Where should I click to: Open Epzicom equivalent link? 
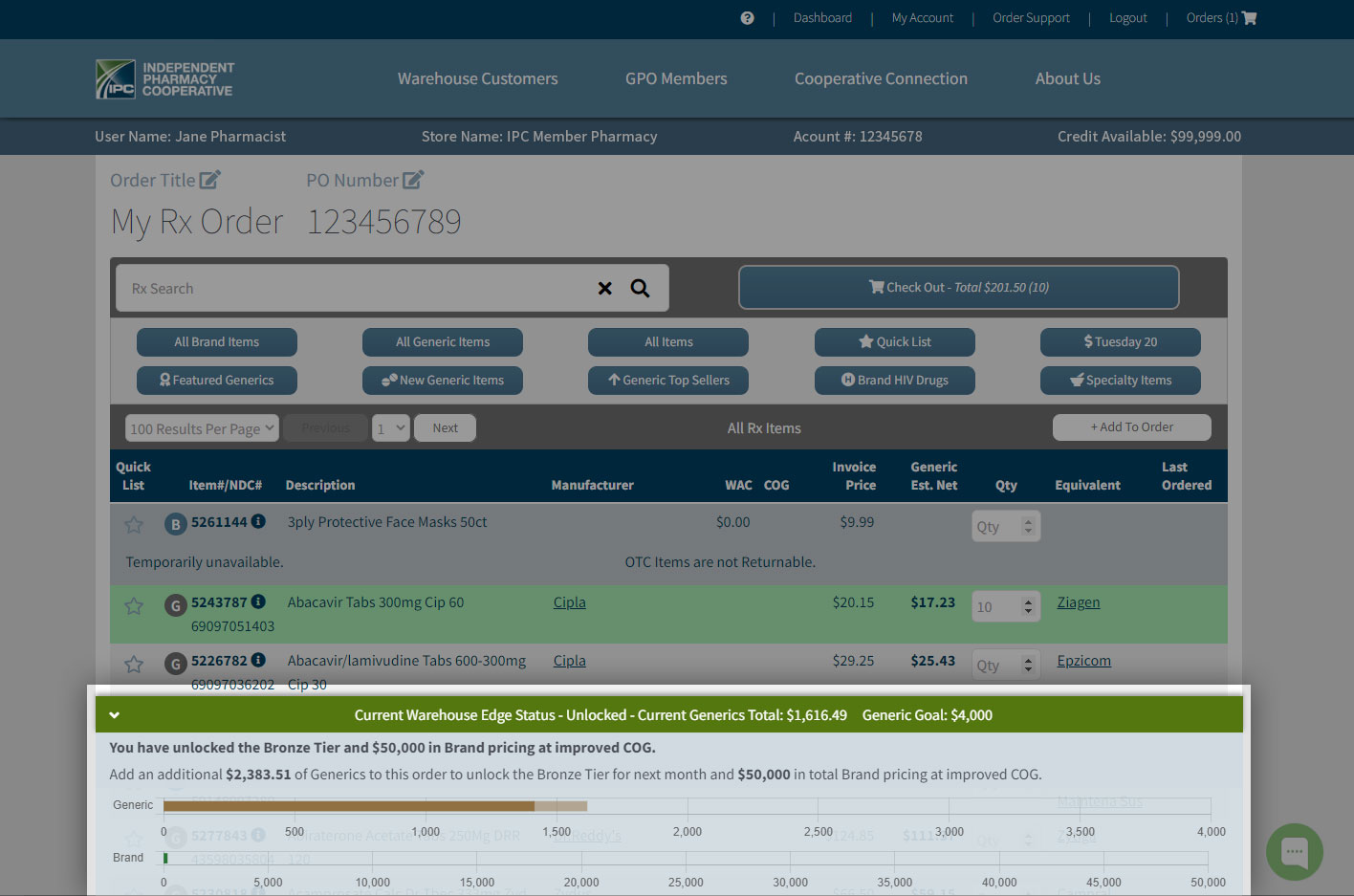(1084, 661)
